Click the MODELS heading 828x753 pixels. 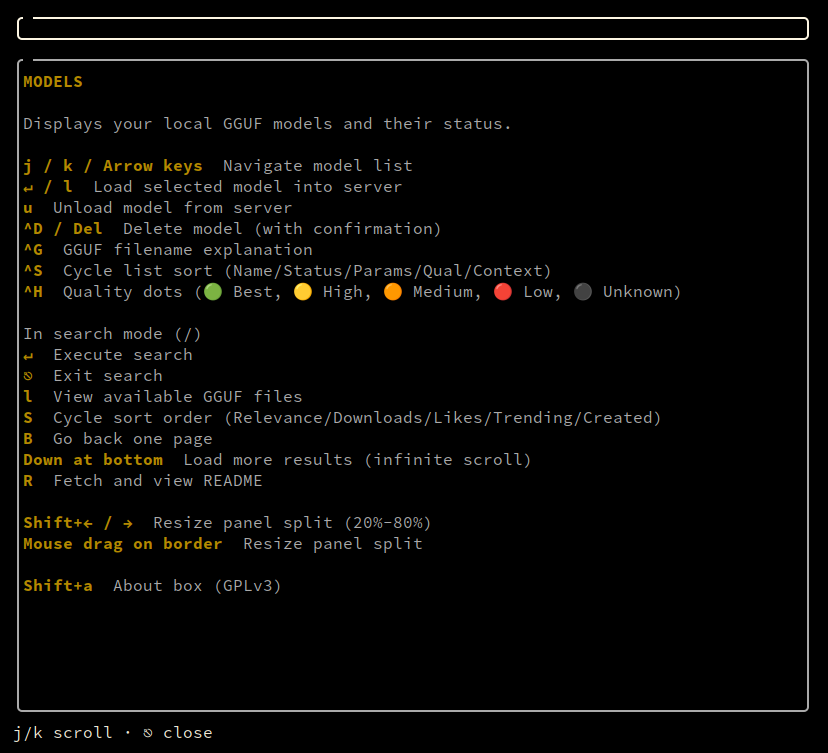tap(53, 82)
